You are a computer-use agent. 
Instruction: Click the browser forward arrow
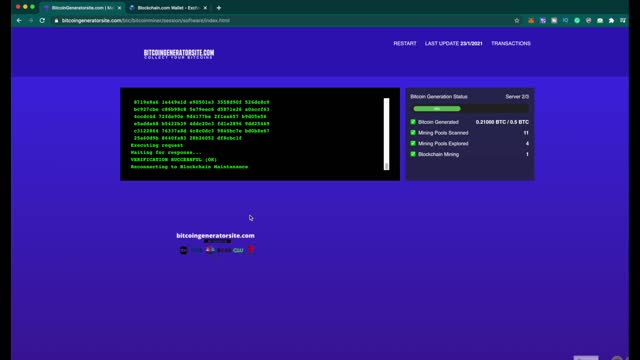coord(31,20)
